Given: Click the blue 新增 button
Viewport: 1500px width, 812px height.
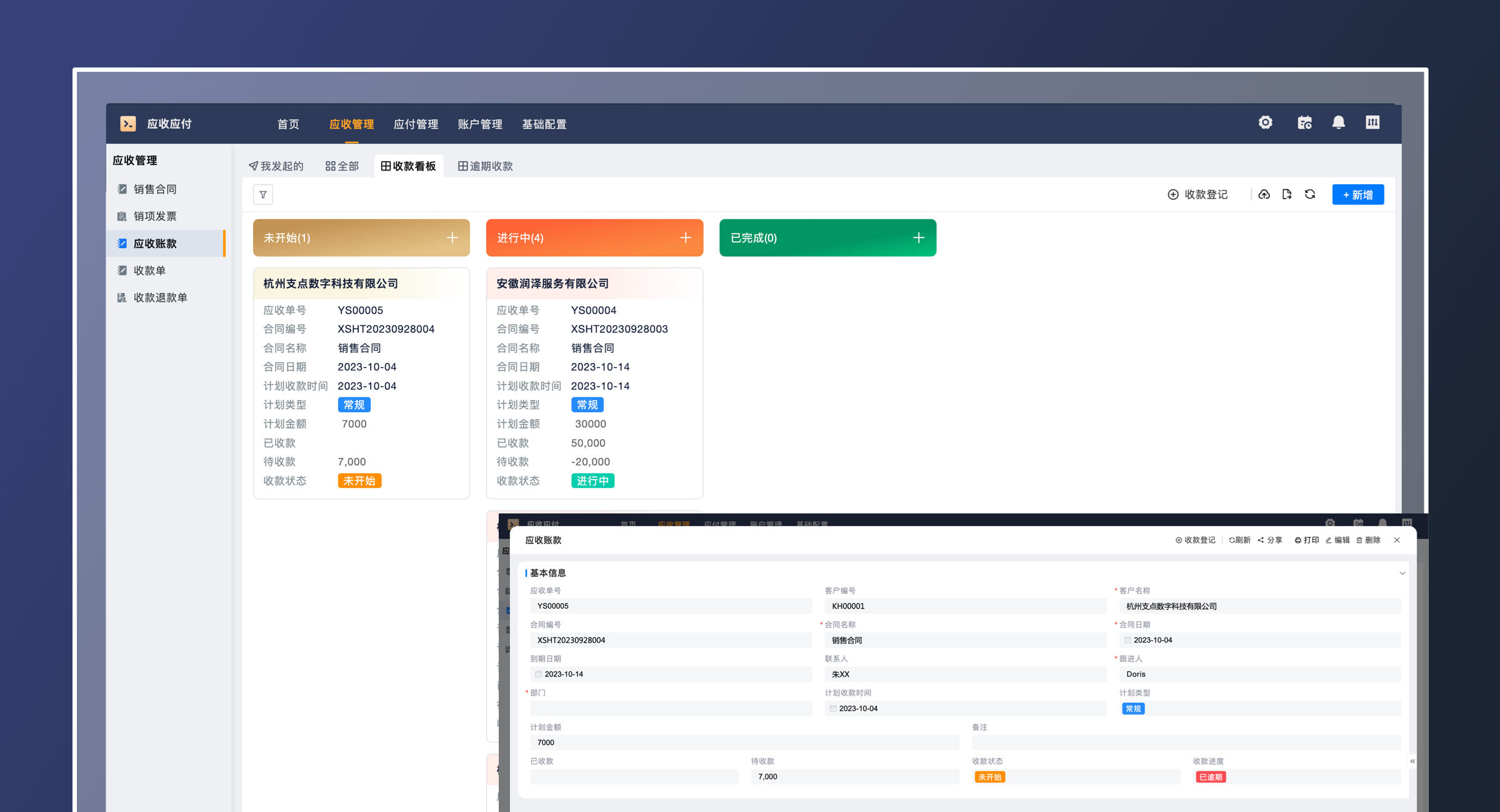Looking at the screenshot, I should pyautogui.click(x=1357, y=195).
